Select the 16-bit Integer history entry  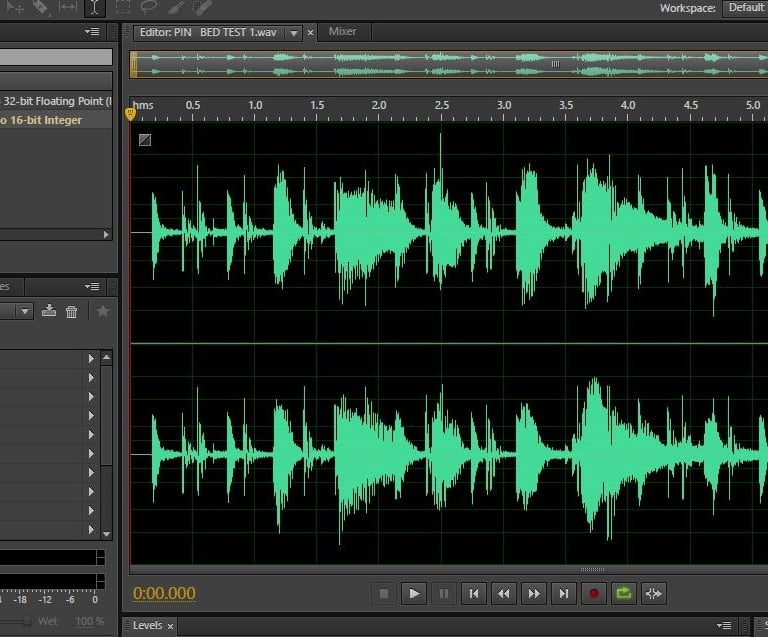(56, 120)
